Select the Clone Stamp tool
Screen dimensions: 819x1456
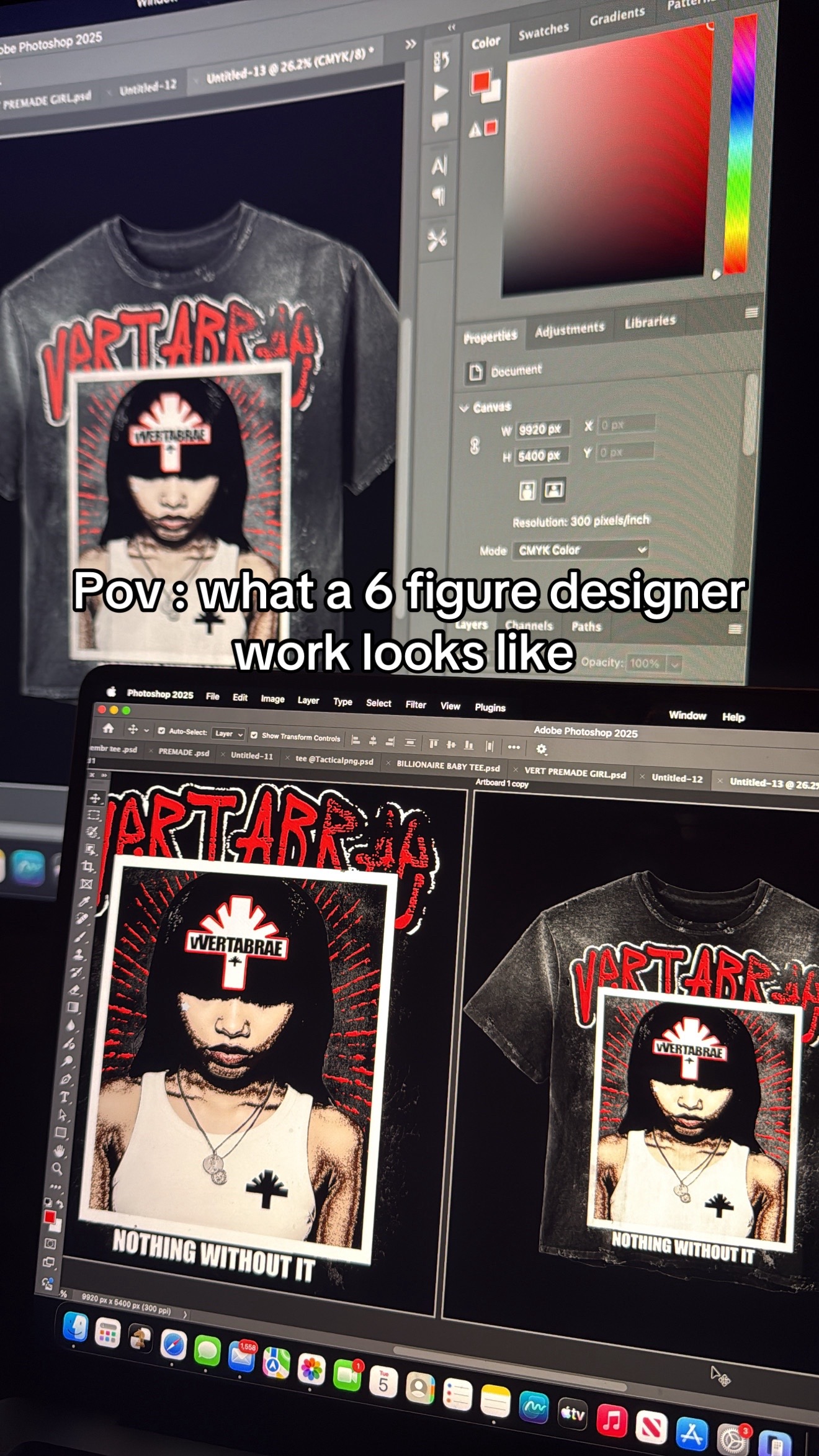[x=79, y=955]
